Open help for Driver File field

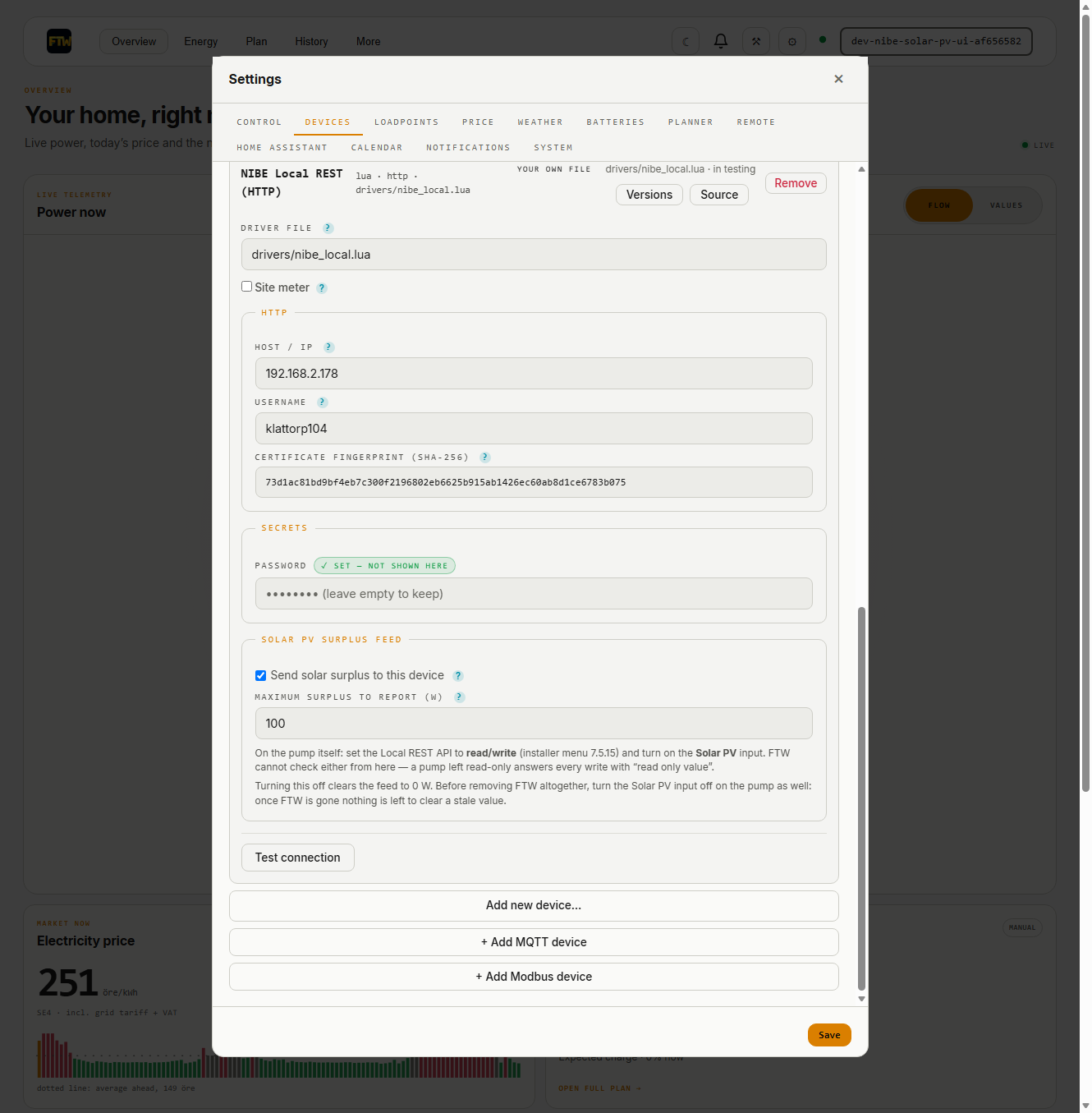[x=328, y=228]
